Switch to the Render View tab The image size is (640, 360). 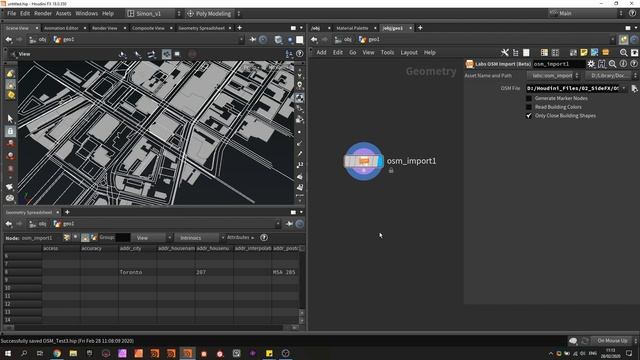pyautogui.click(x=104, y=28)
